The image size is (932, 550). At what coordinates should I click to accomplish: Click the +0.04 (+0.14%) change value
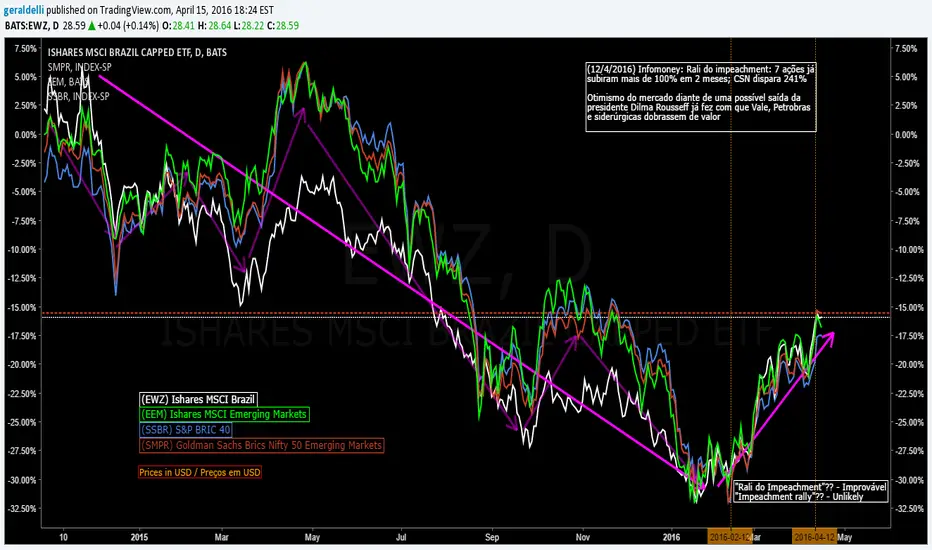128,26
